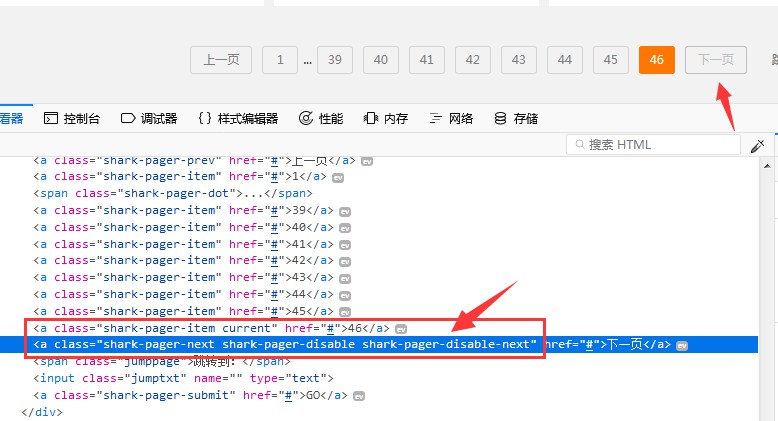Go to page 42 in the pager
The image size is (778, 421).
point(473,60)
